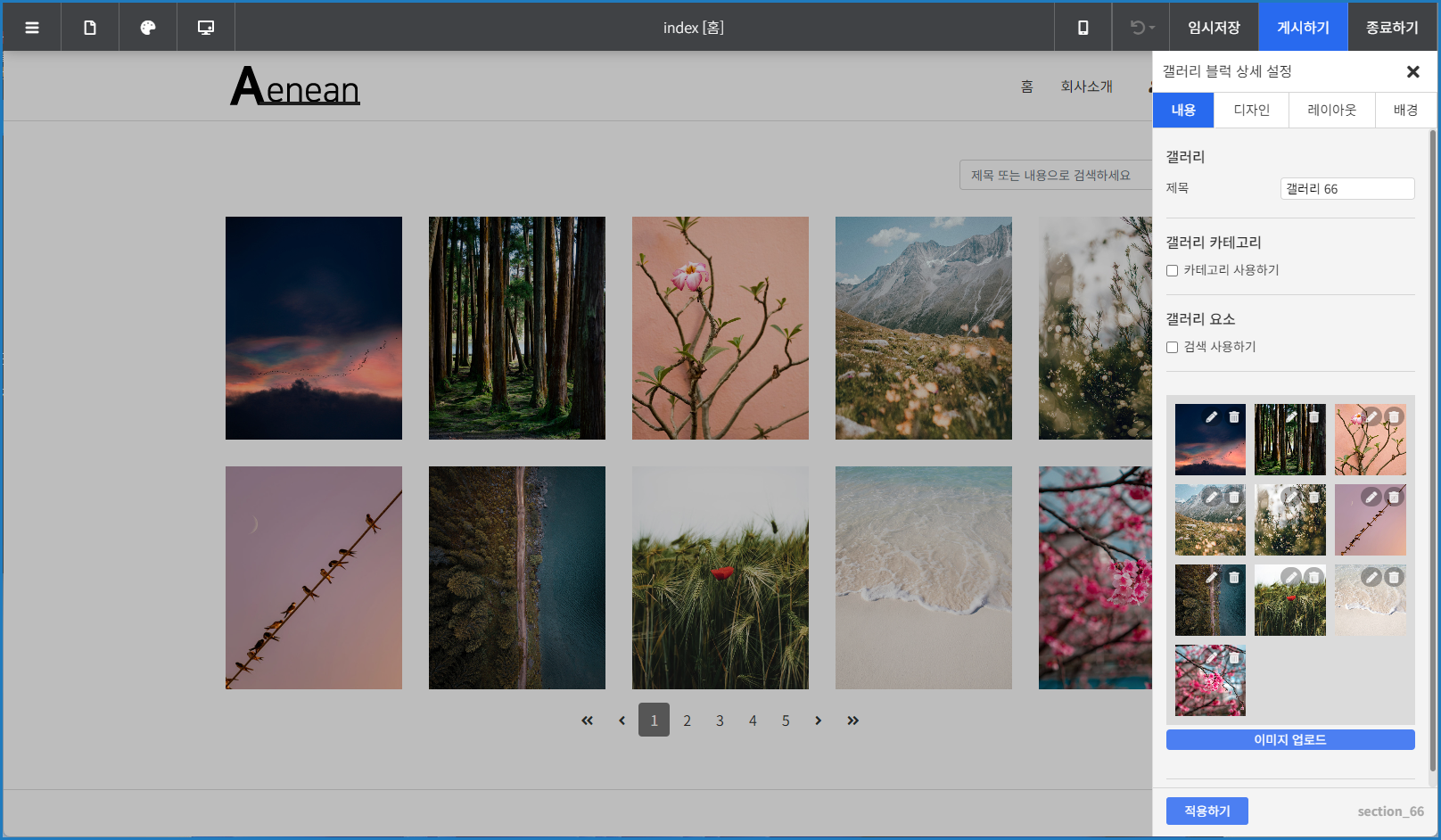This screenshot has width=1441, height=840.
Task: Switch to the 디자인 tab
Action: [x=1251, y=110]
